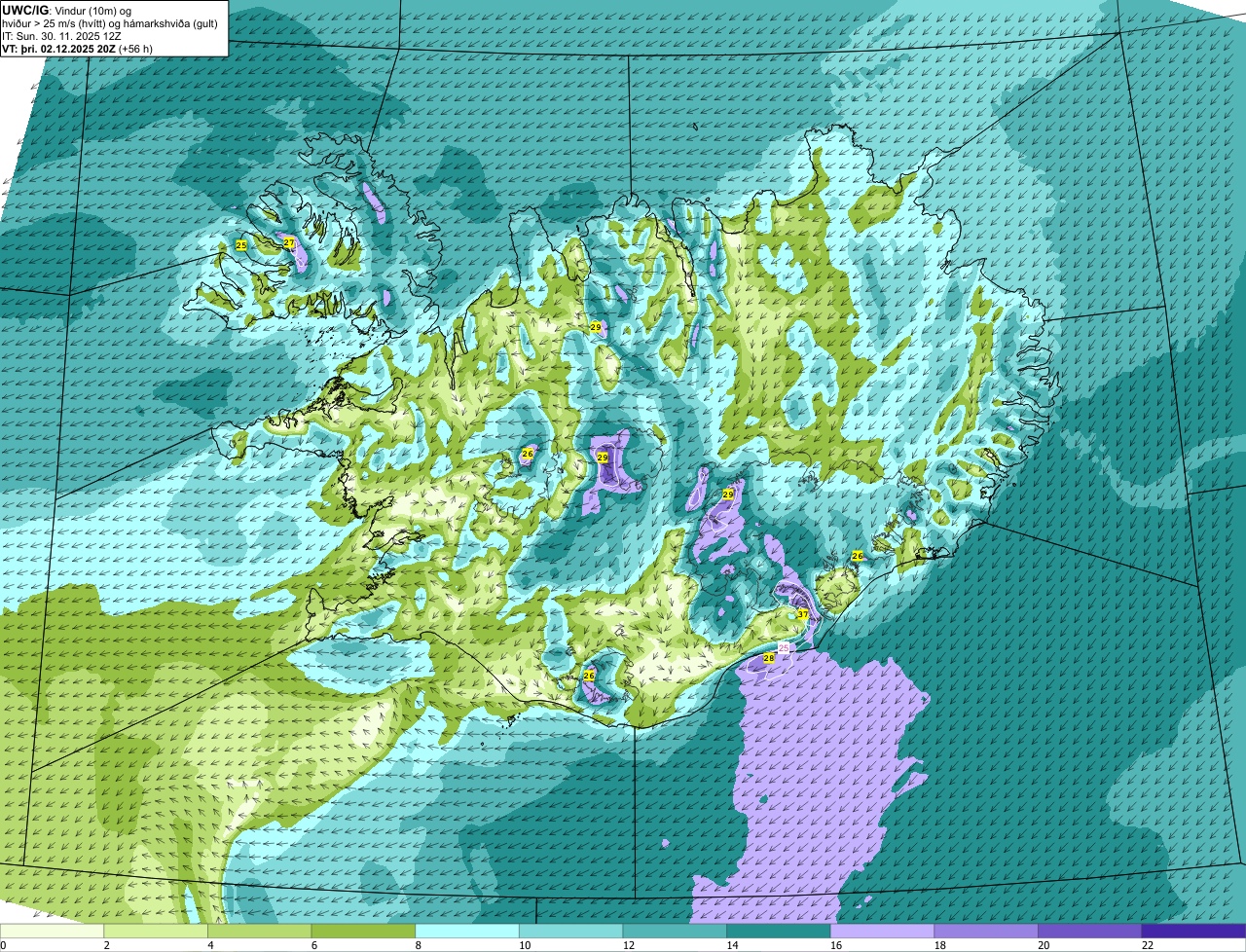Viewport: 1246px width, 952px height.
Task: Click the legend tick label '0'
Action: [x=3, y=945]
